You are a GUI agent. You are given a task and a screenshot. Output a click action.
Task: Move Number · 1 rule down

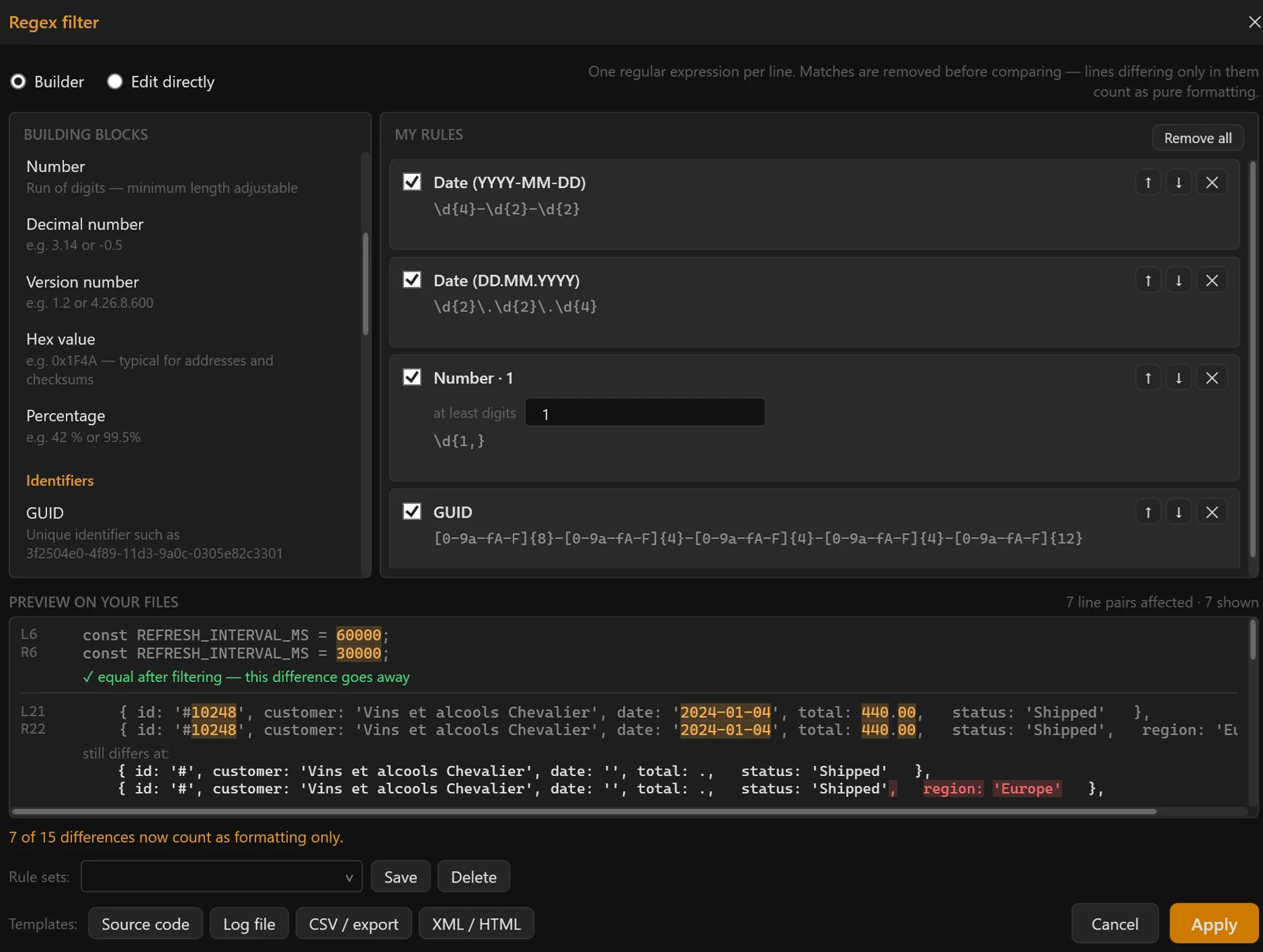click(x=1179, y=378)
